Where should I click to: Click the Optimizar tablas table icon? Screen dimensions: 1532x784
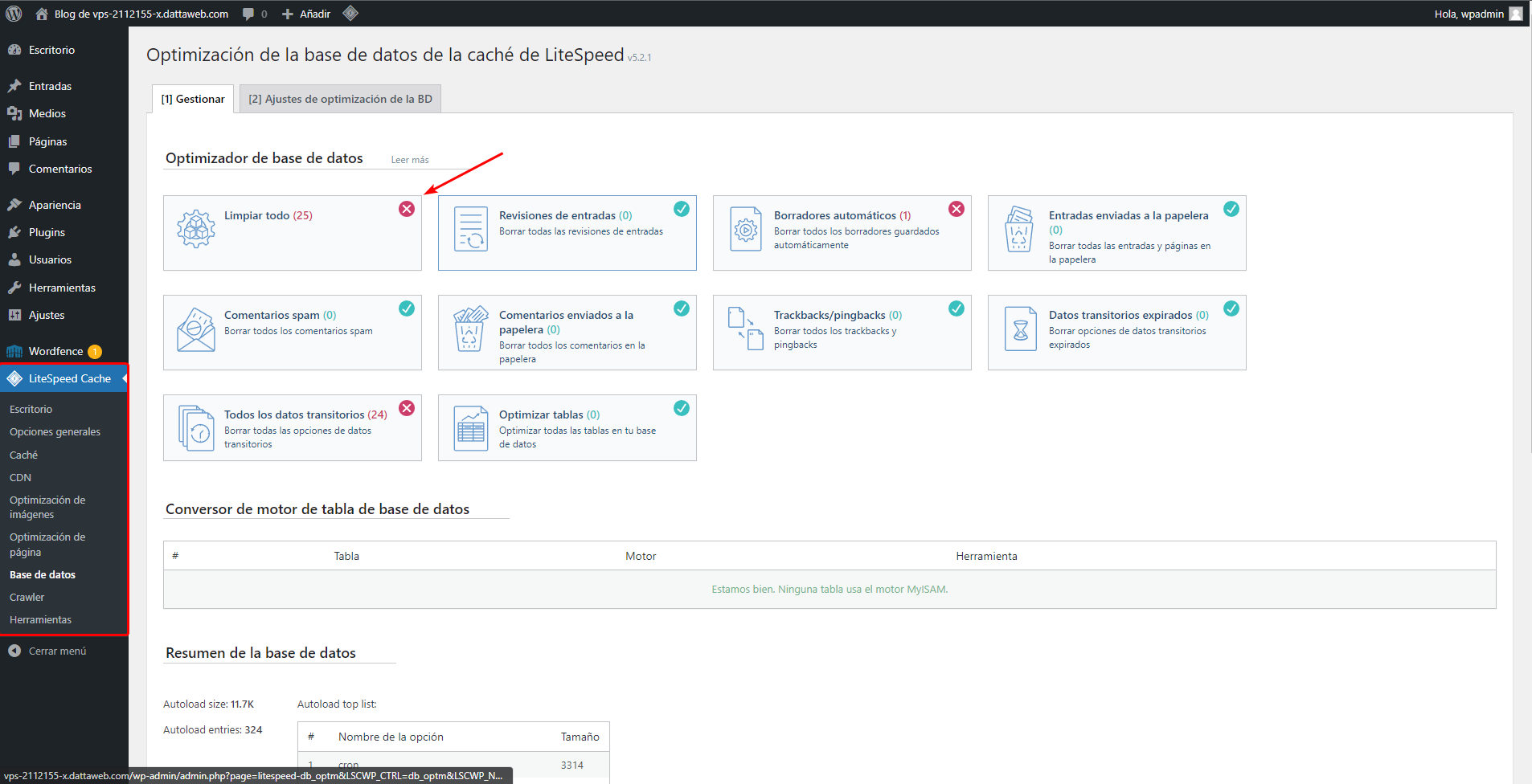tap(471, 428)
